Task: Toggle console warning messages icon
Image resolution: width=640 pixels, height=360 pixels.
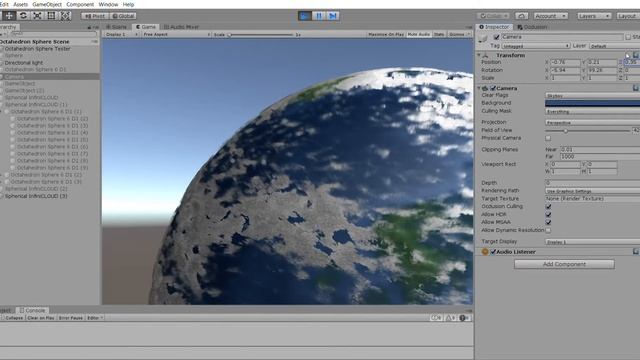Action: [x=451, y=318]
